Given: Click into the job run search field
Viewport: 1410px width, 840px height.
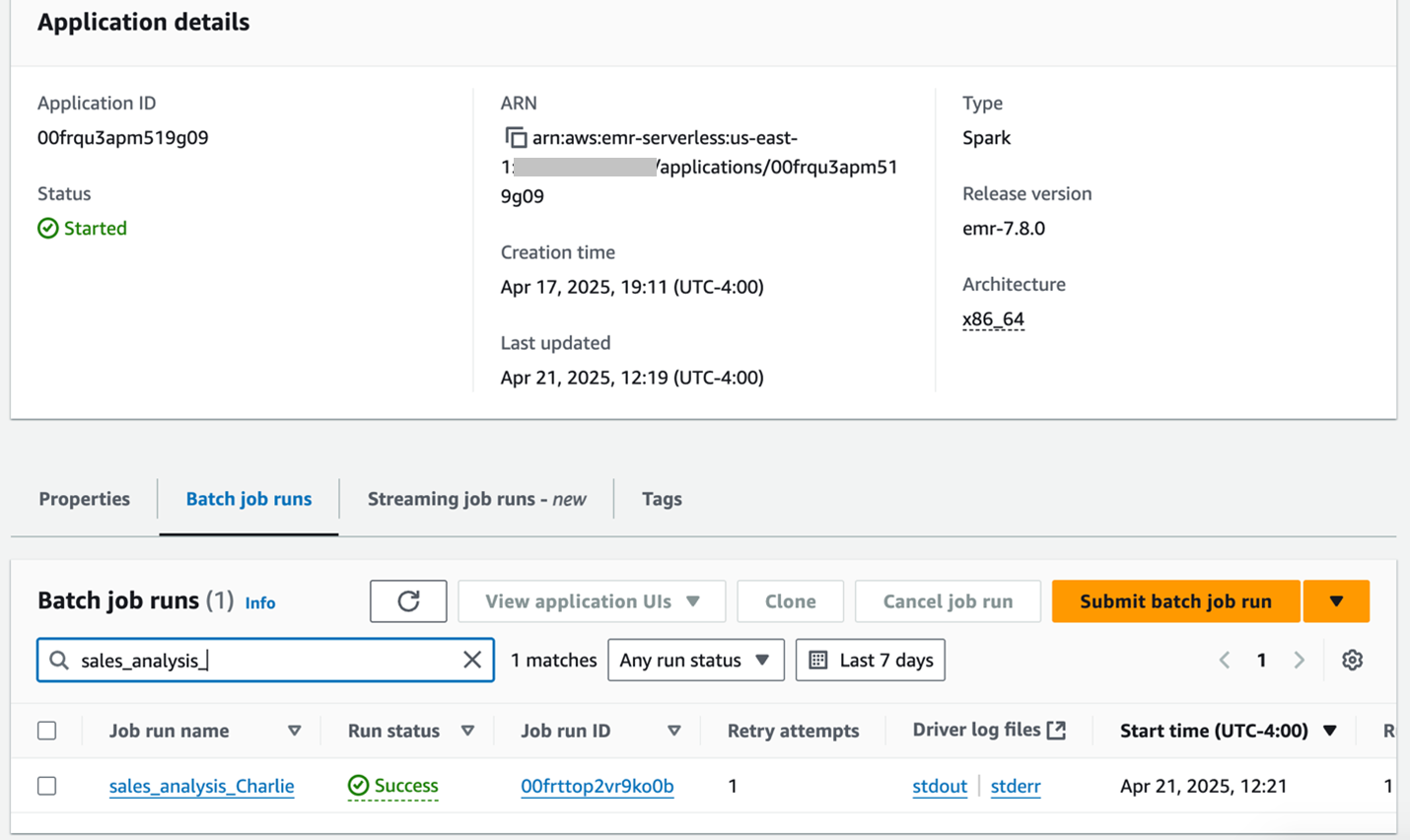Looking at the screenshot, I should [266, 660].
